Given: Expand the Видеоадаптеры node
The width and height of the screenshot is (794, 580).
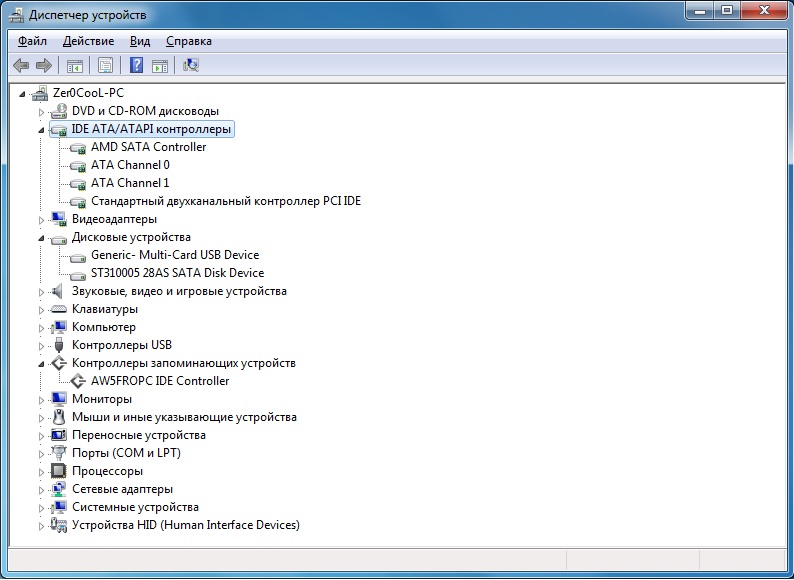Looking at the screenshot, I should [42, 220].
